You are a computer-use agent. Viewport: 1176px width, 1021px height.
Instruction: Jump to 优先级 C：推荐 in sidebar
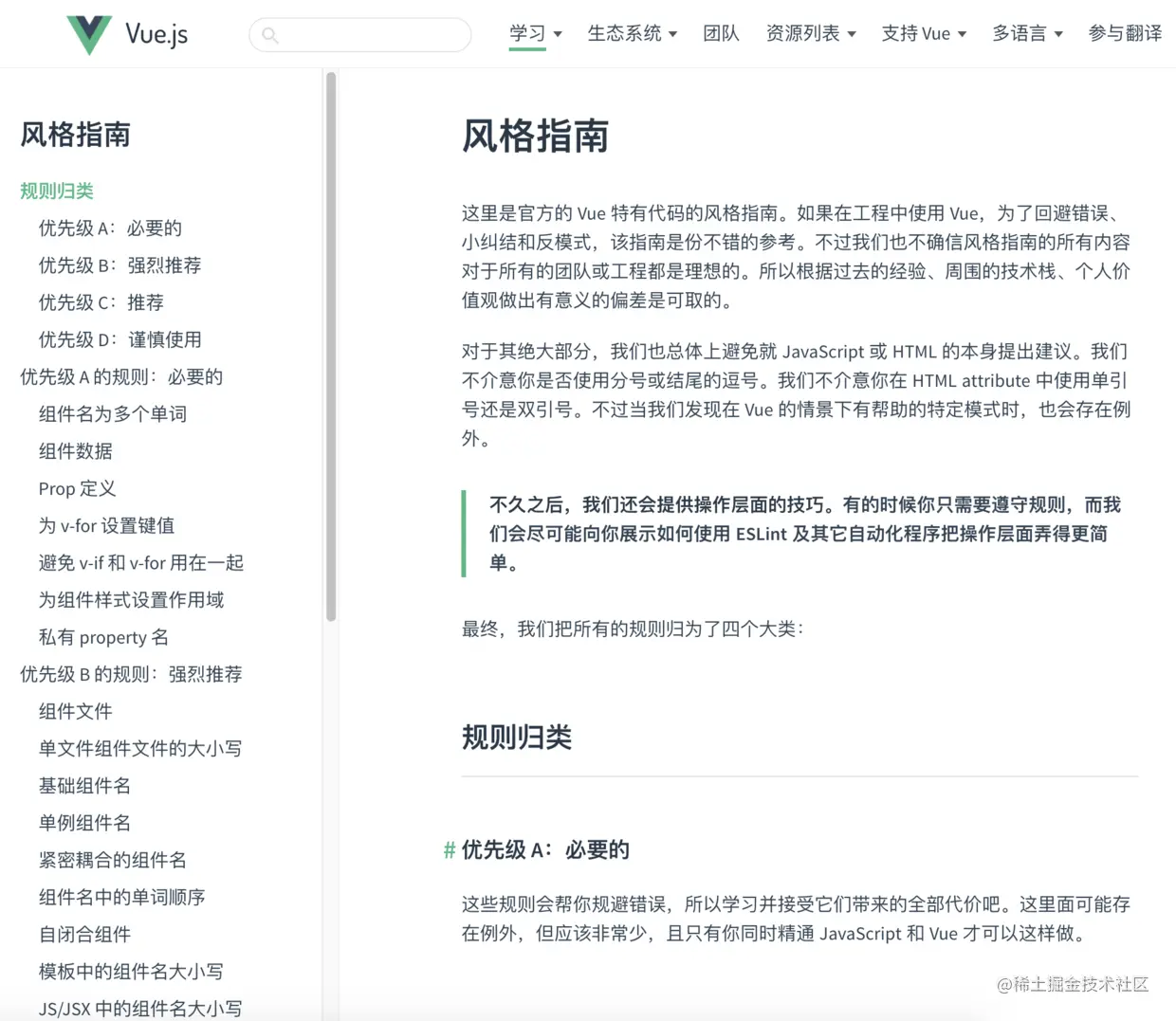(101, 302)
